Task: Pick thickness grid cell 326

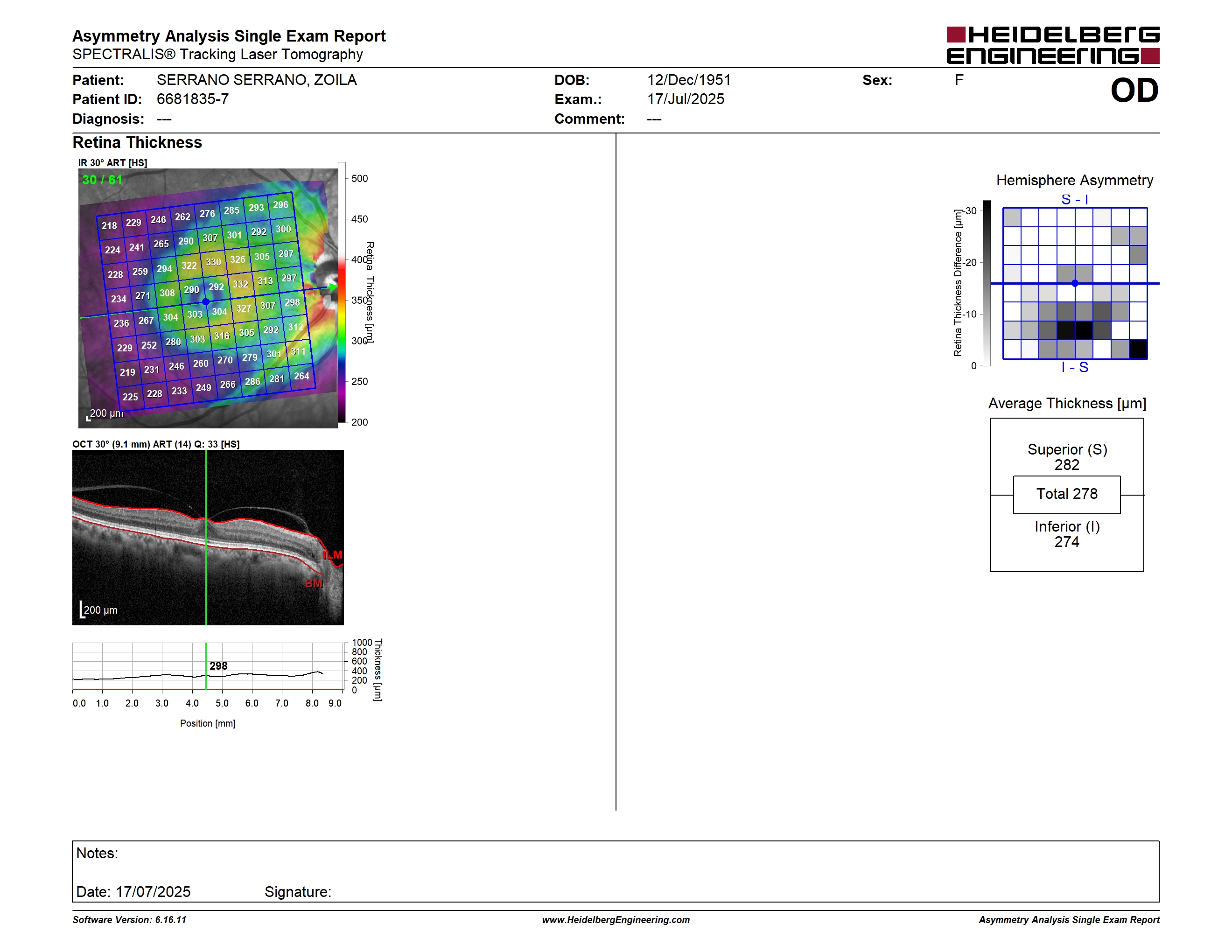Action: pos(238,259)
